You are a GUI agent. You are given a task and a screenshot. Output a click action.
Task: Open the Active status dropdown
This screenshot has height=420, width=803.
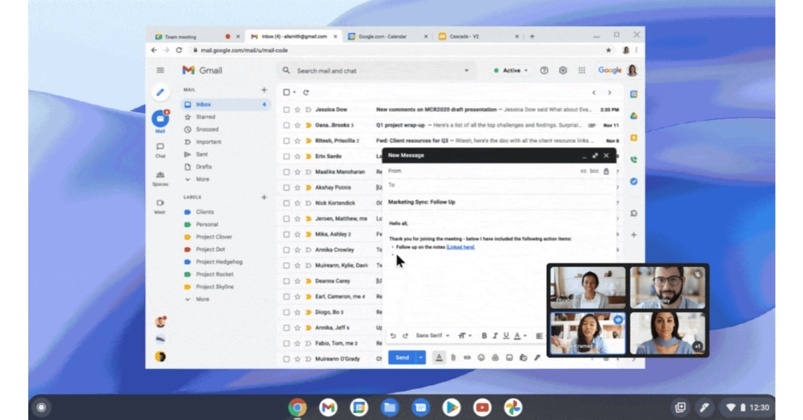point(510,71)
